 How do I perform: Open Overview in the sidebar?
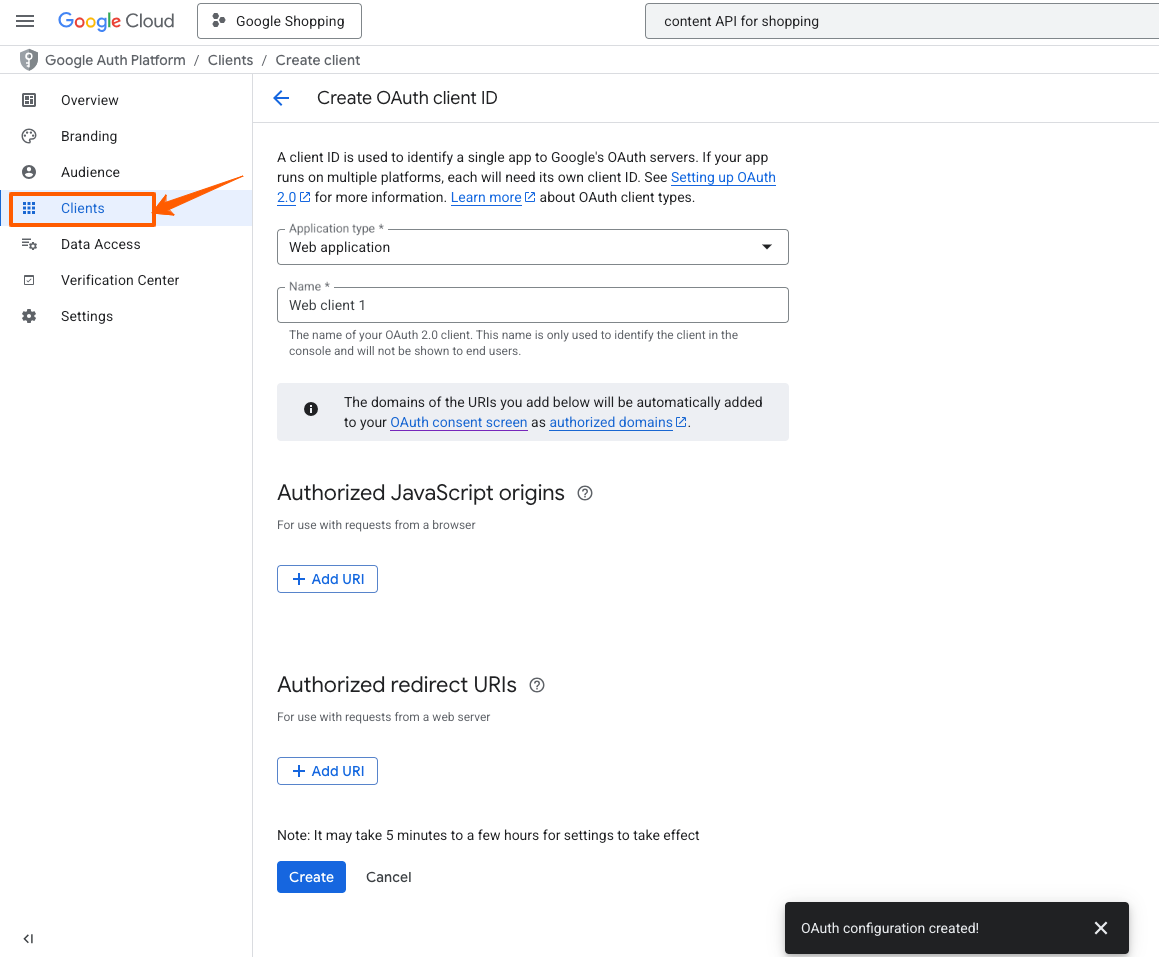click(x=89, y=100)
